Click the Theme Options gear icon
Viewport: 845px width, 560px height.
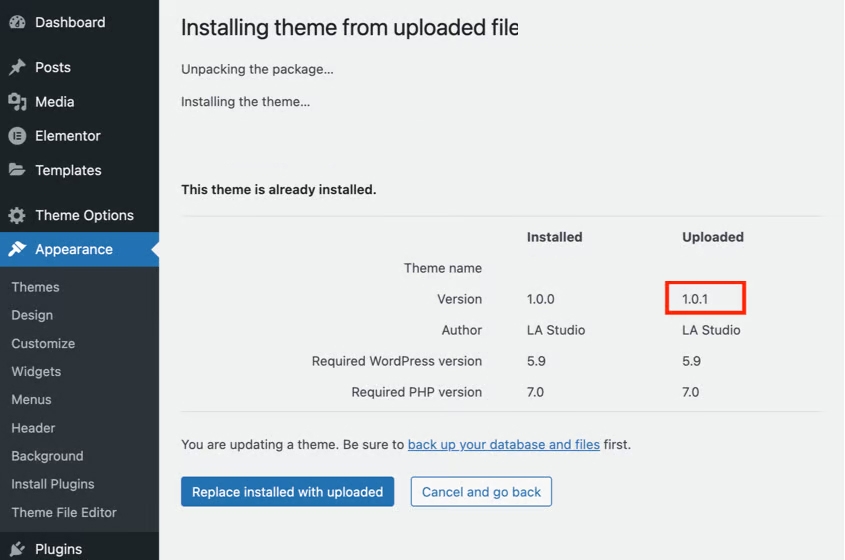(x=17, y=215)
